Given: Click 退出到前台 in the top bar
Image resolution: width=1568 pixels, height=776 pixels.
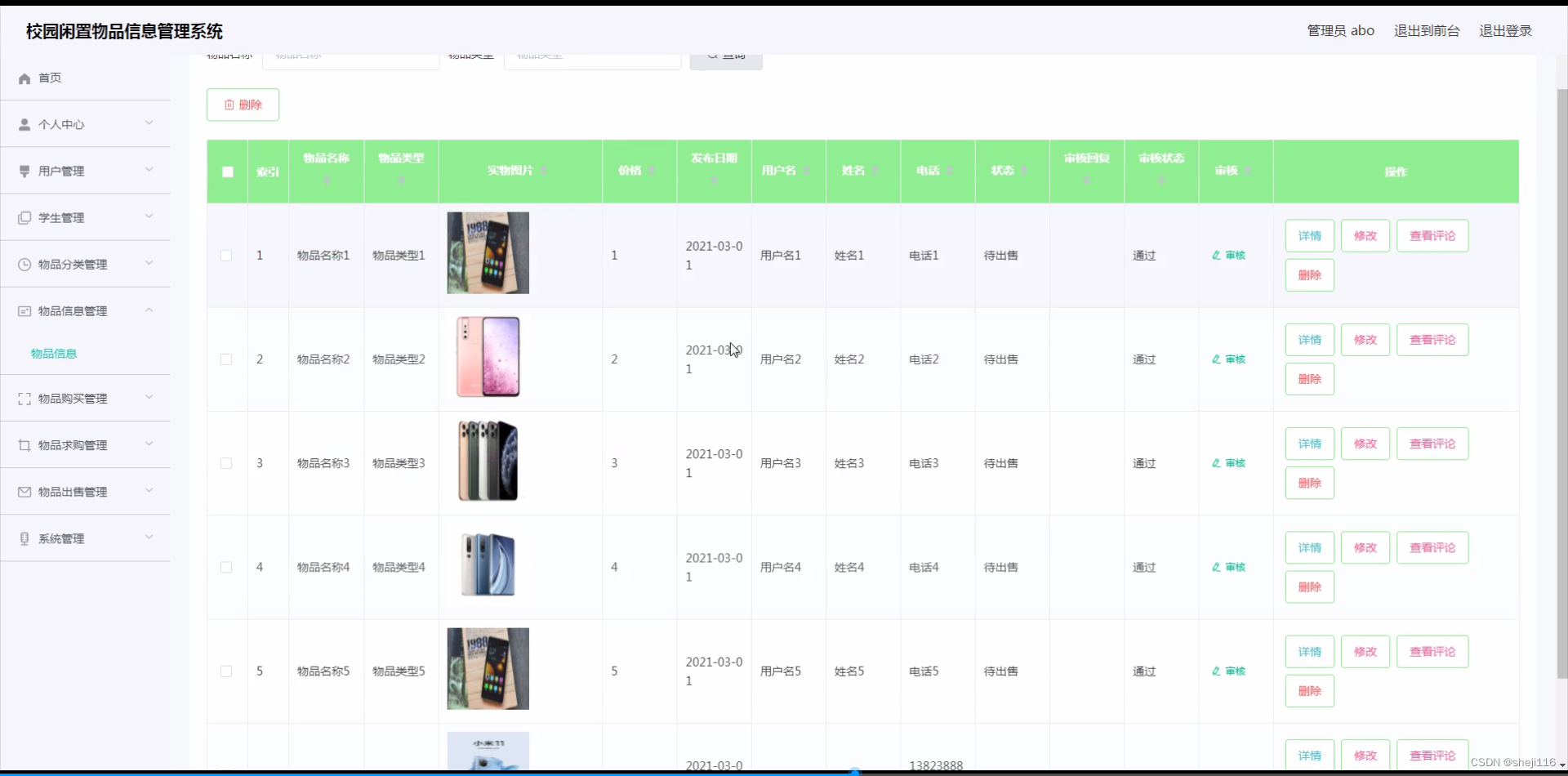Looking at the screenshot, I should click(1426, 30).
